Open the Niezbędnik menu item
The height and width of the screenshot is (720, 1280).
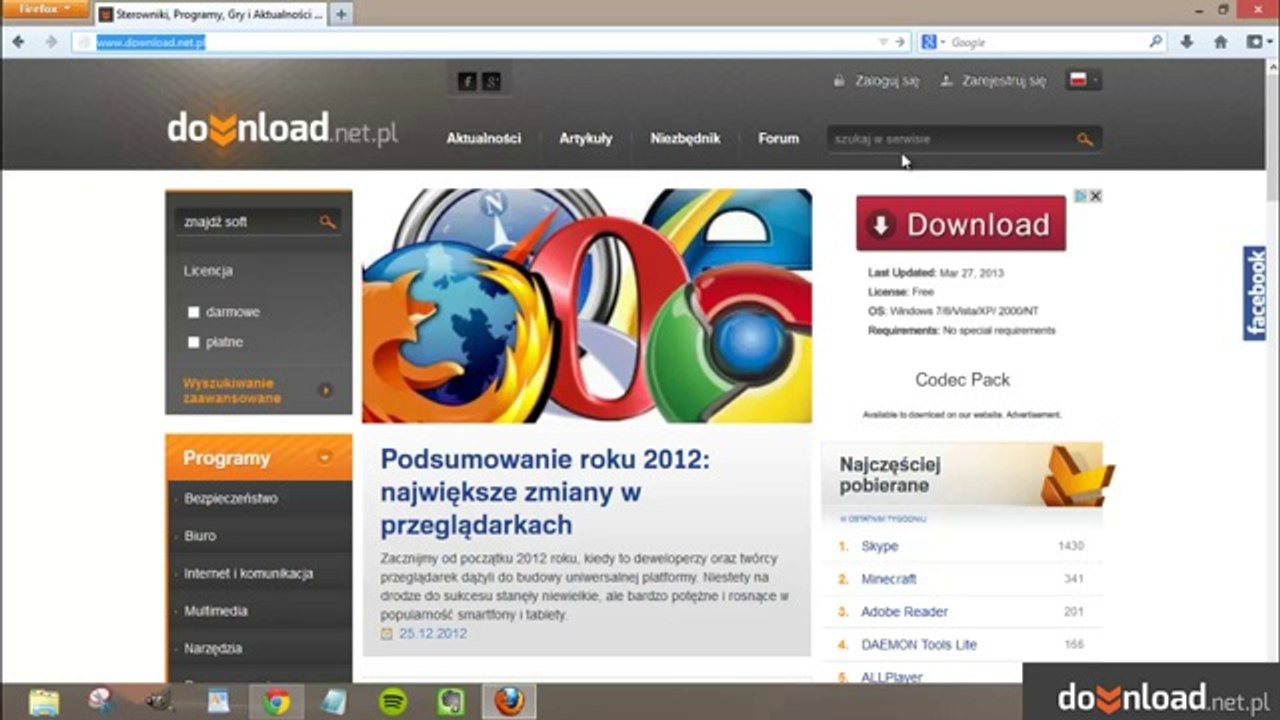[685, 139]
